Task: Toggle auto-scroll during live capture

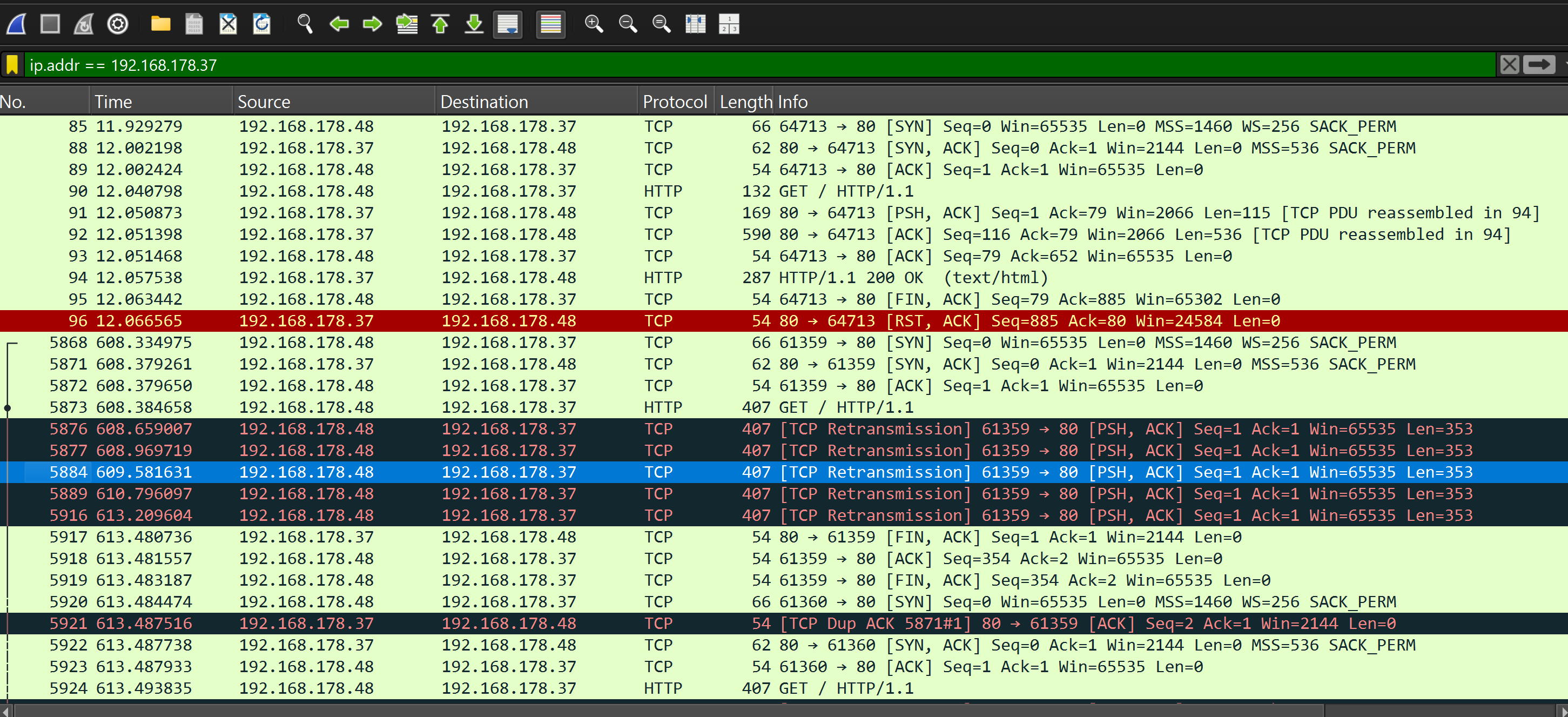Action: (x=508, y=24)
